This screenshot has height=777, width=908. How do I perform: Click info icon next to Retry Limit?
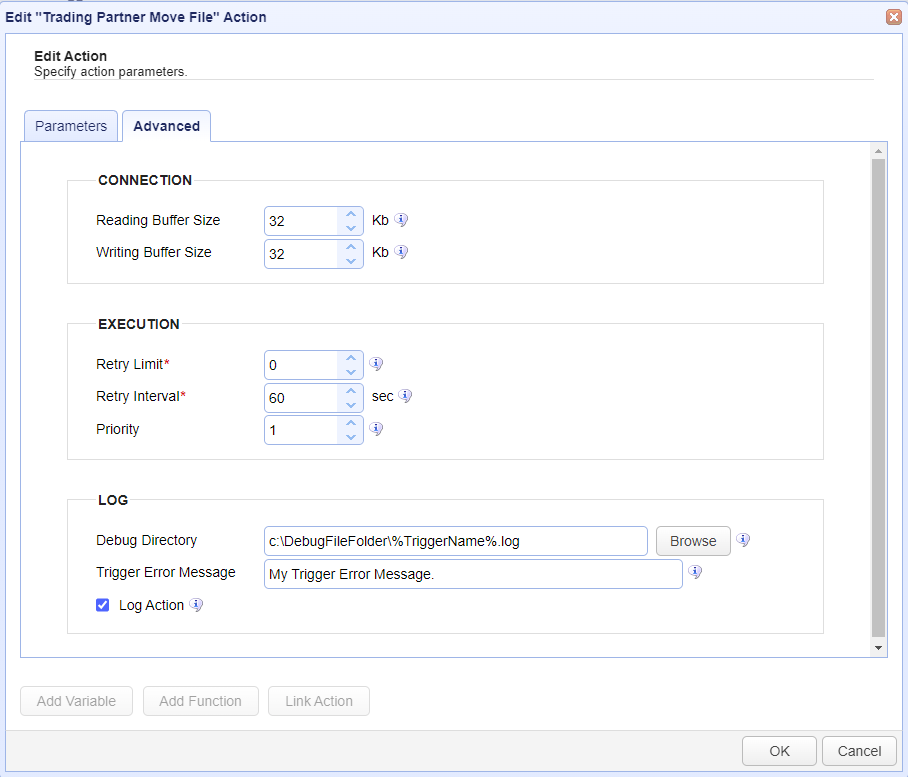(x=377, y=364)
